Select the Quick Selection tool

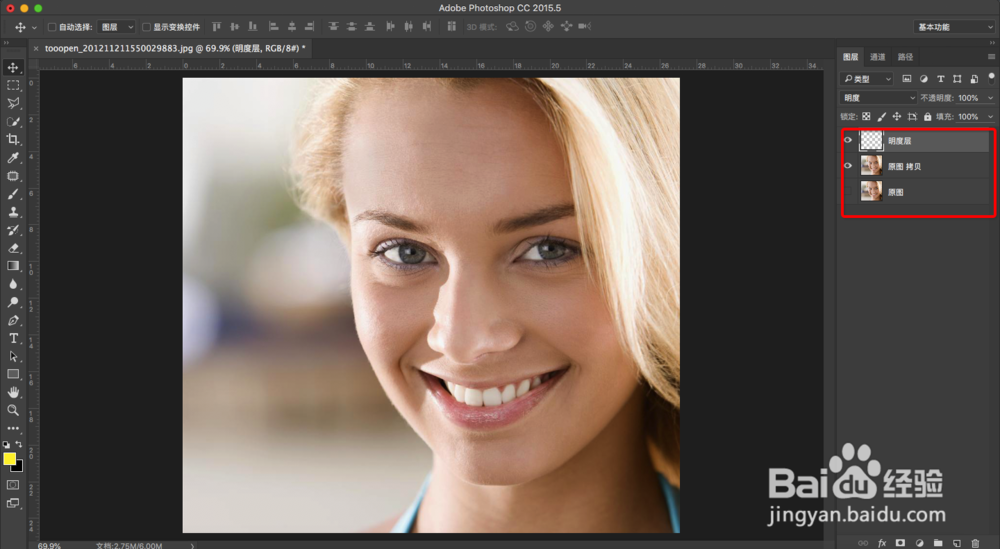pos(13,121)
